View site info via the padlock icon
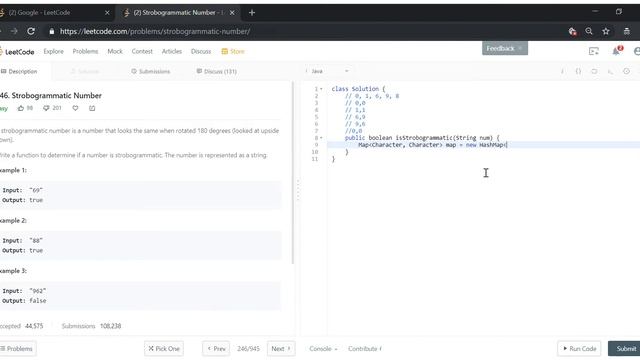 (51, 31)
